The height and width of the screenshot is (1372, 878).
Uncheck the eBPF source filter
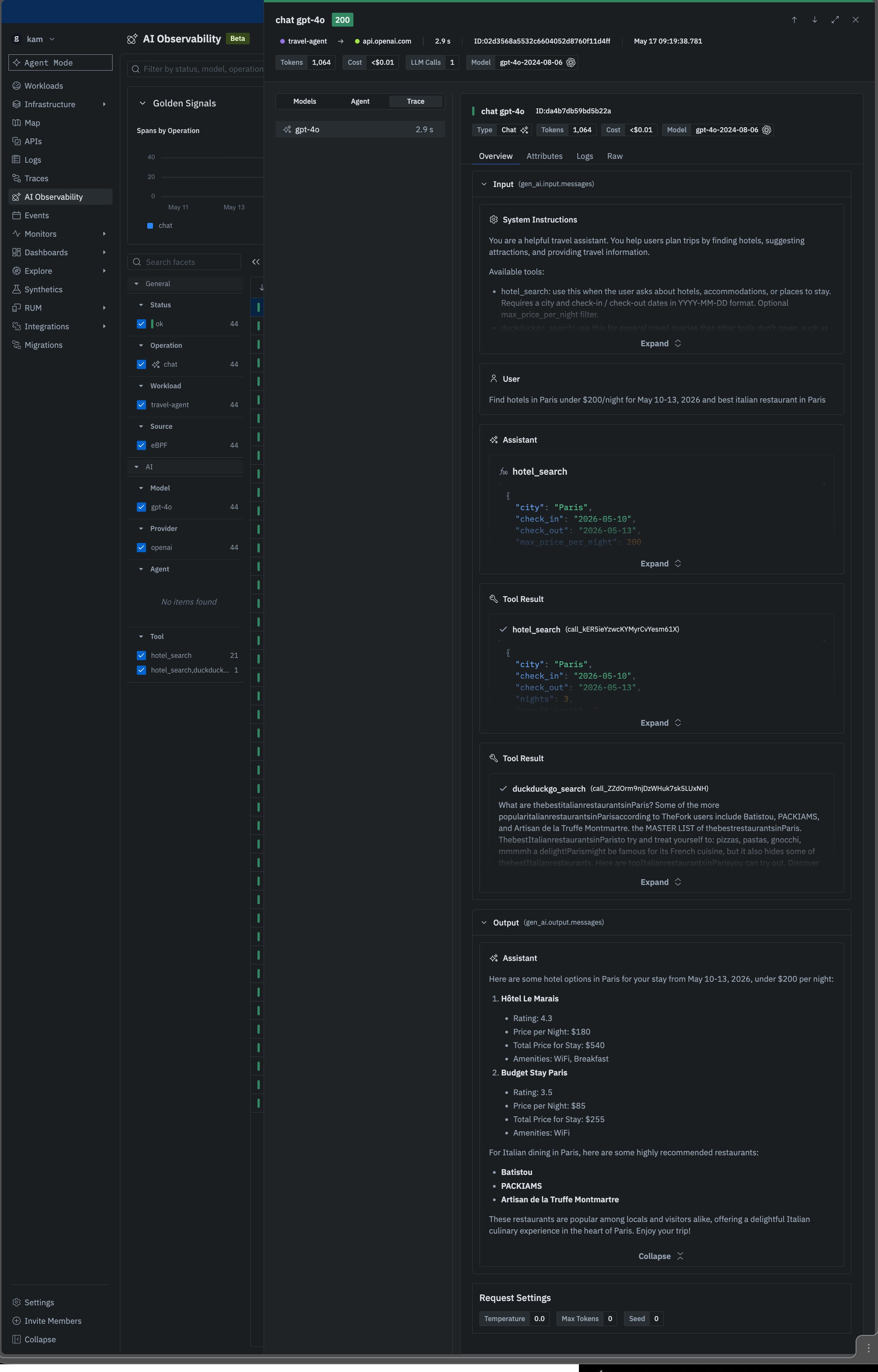141,445
